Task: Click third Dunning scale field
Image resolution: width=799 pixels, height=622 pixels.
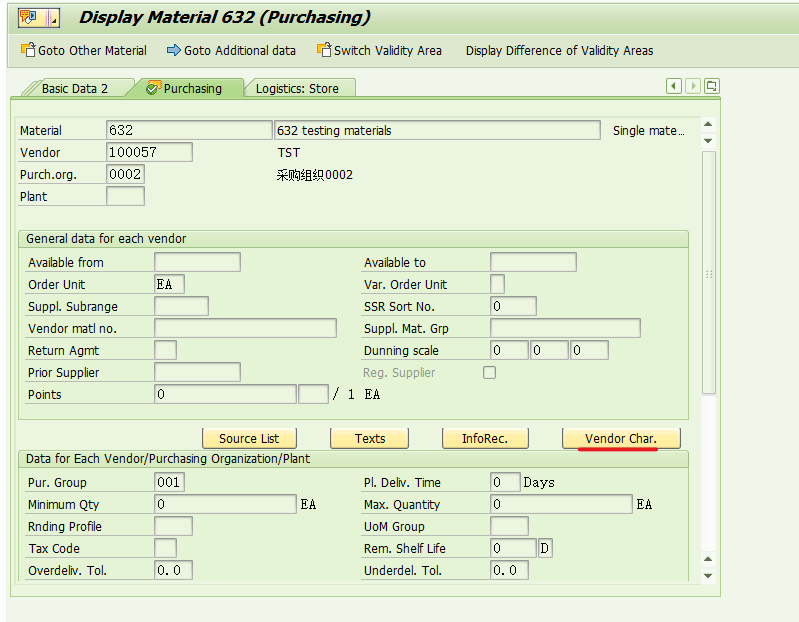Action: [590, 350]
